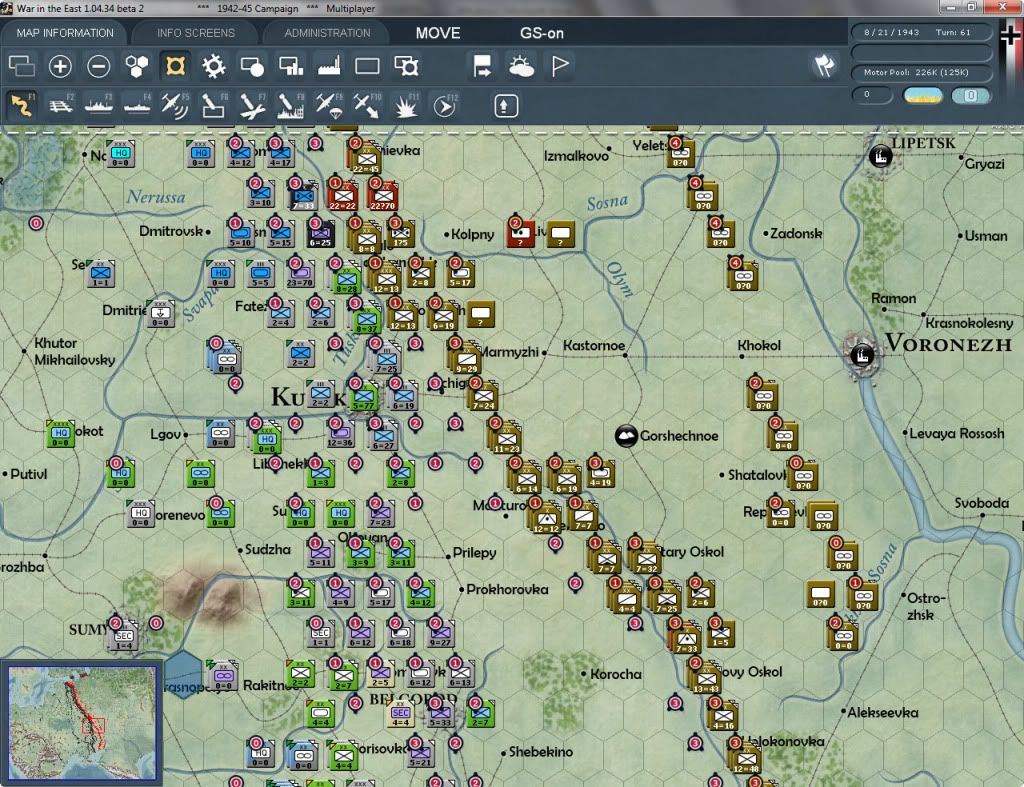
Task: Click the Voronezh factory city icon
Action: point(862,355)
